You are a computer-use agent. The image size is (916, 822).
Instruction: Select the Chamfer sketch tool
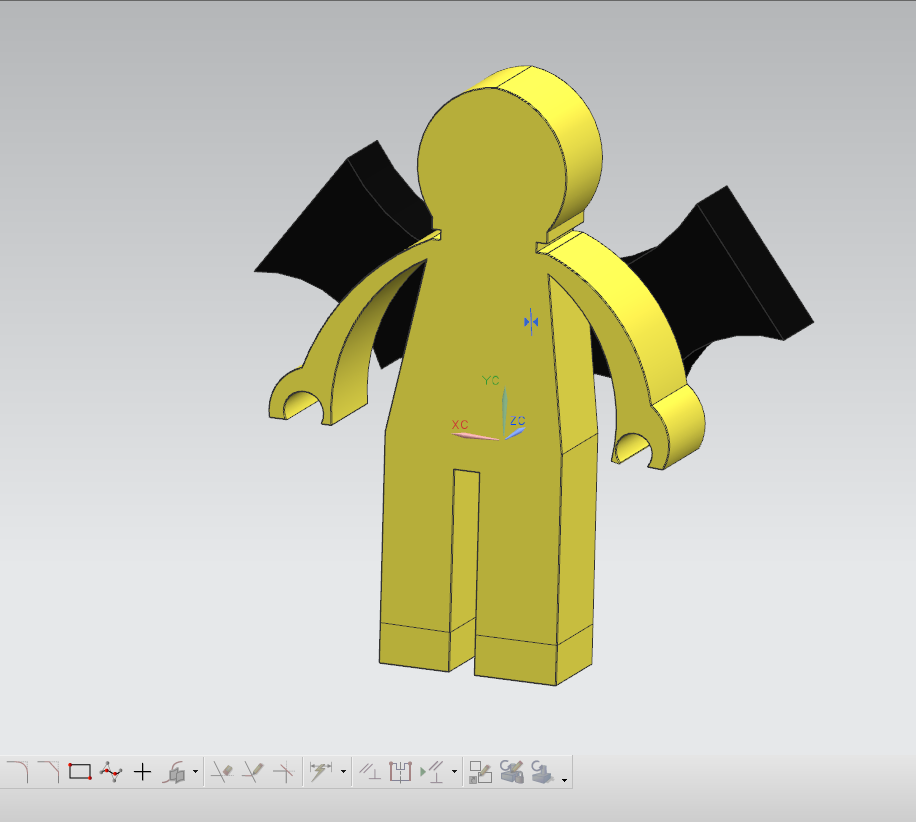point(48,772)
